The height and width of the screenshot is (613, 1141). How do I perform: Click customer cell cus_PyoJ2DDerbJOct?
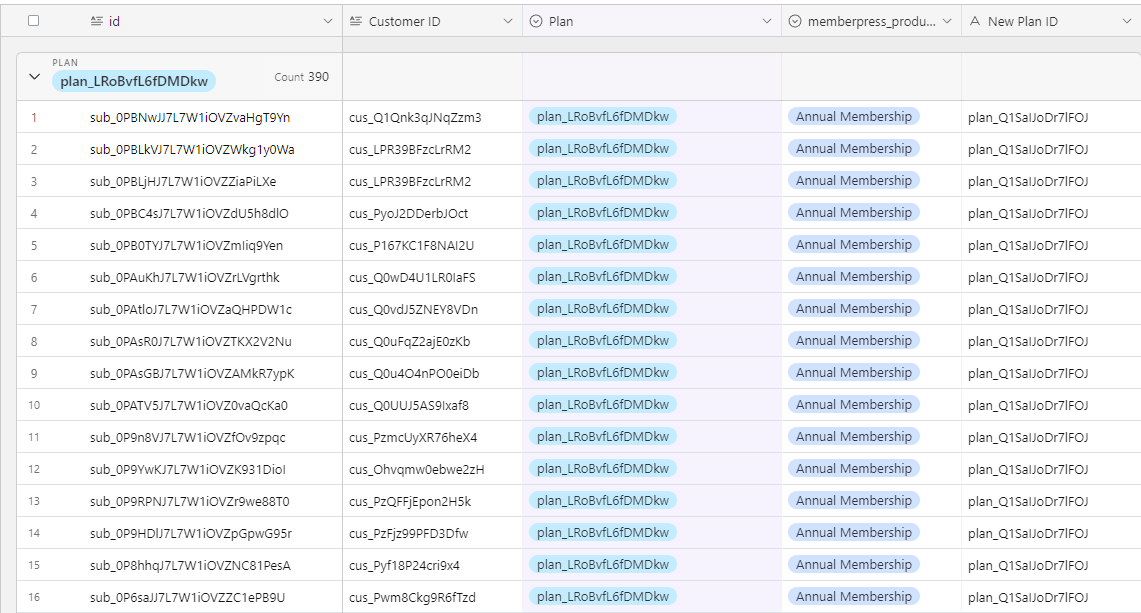[408, 214]
